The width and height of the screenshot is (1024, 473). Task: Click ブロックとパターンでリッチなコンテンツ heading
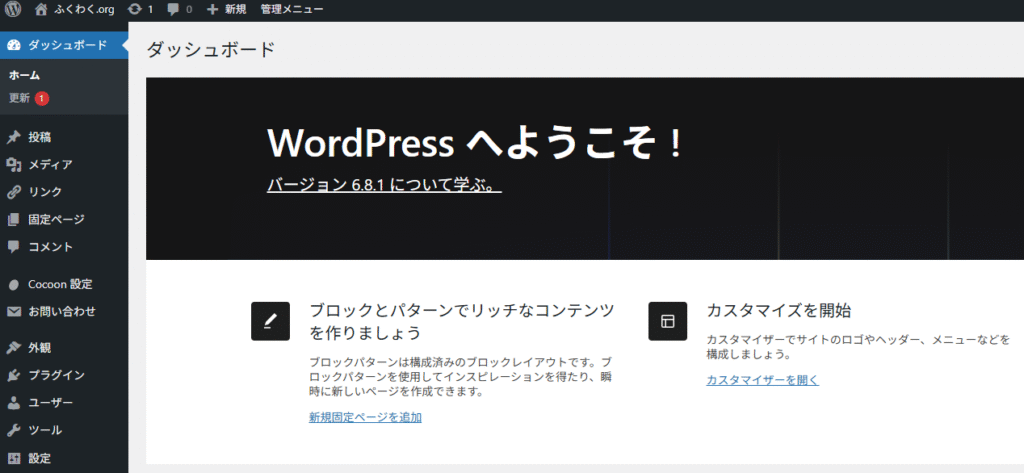click(x=462, y=321)
